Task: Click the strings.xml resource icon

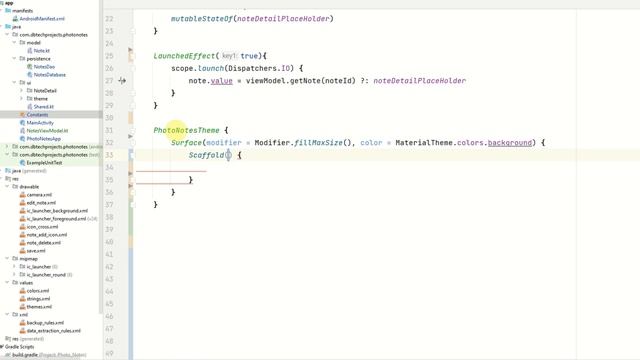Action: point(23,298)
